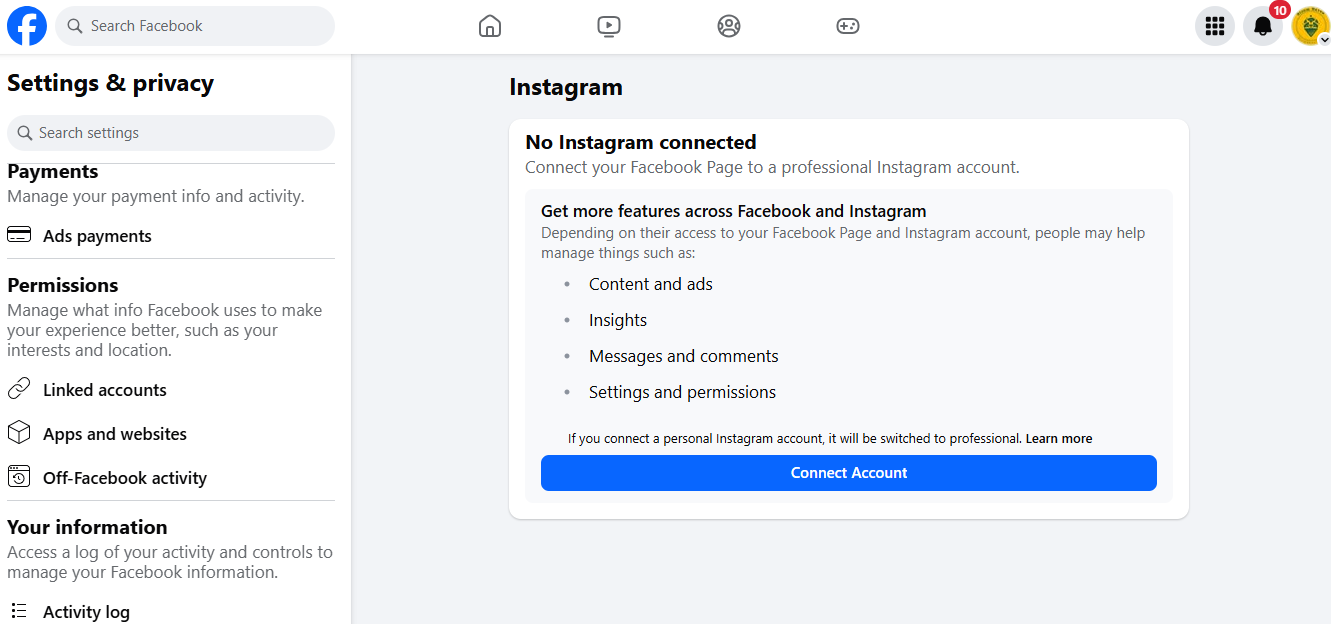Click the Linked accounts chain icon
1331x624 pixels.
click(x=19, y=389)
